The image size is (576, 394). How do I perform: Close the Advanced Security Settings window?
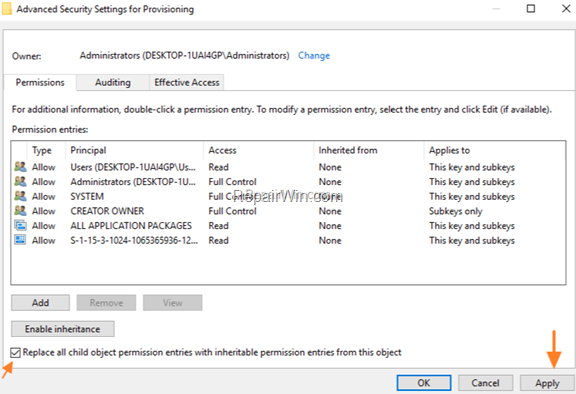(x=566, y=8)
